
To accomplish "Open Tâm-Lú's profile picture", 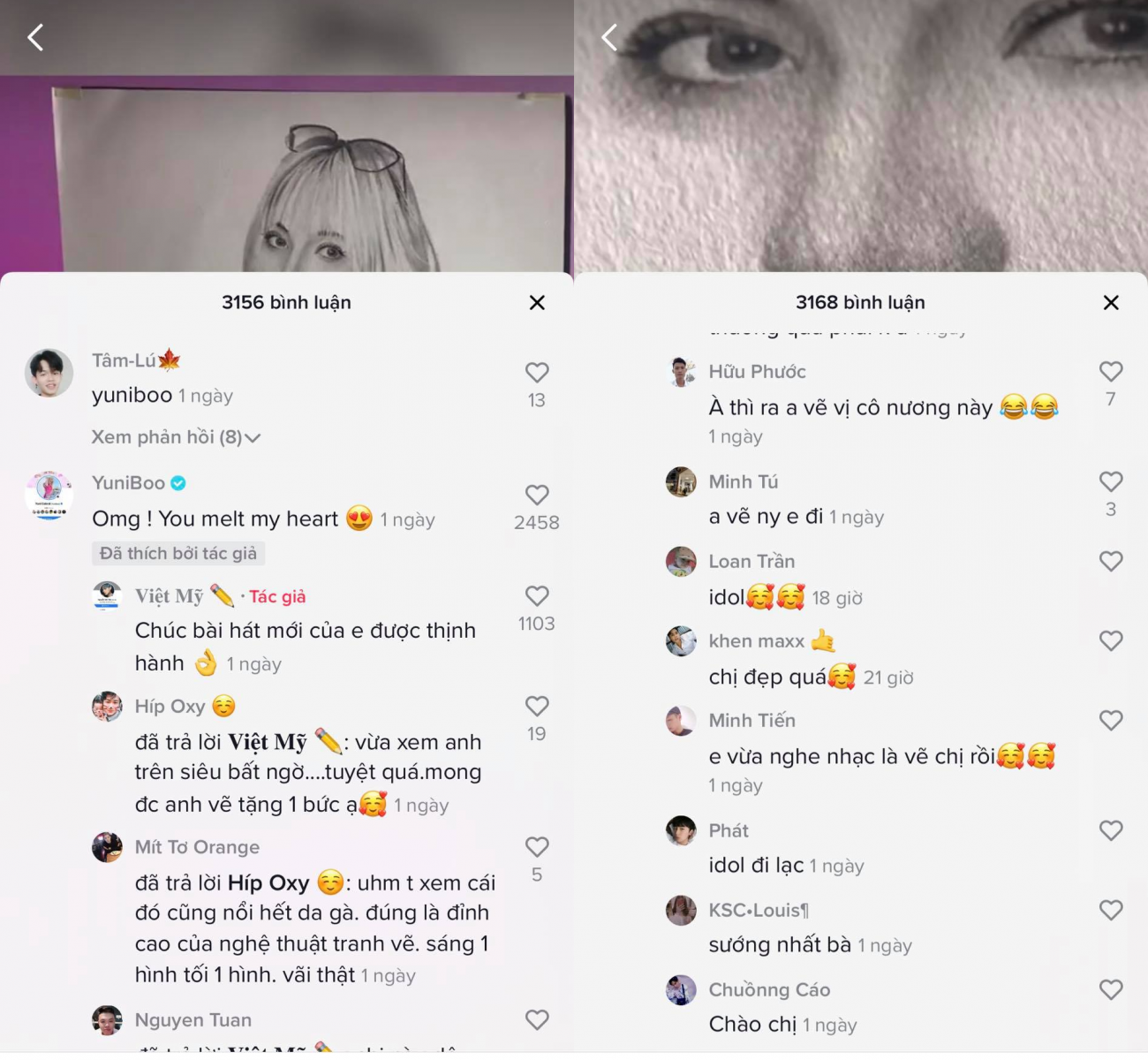I will [x=49, y=373].
